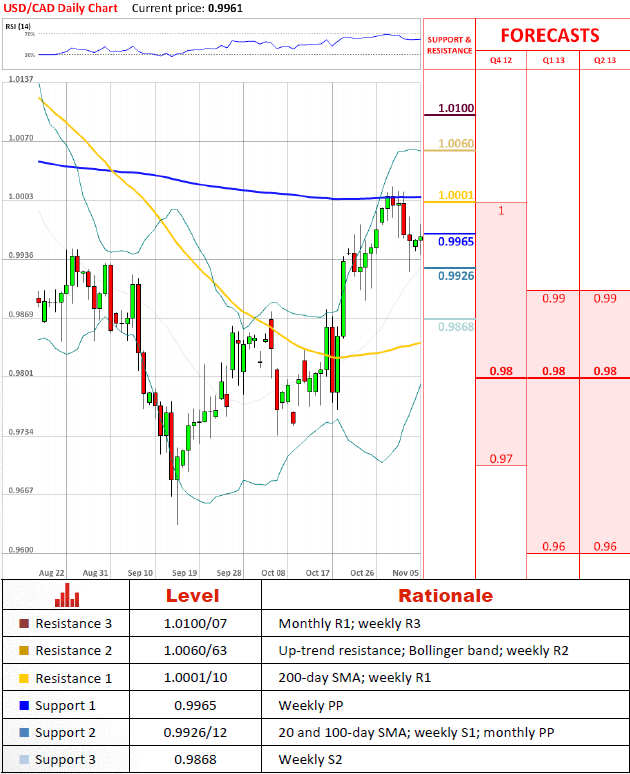Click the FORECASTS heading
Viewport: 630px width, 774px height.
[549, 35]
